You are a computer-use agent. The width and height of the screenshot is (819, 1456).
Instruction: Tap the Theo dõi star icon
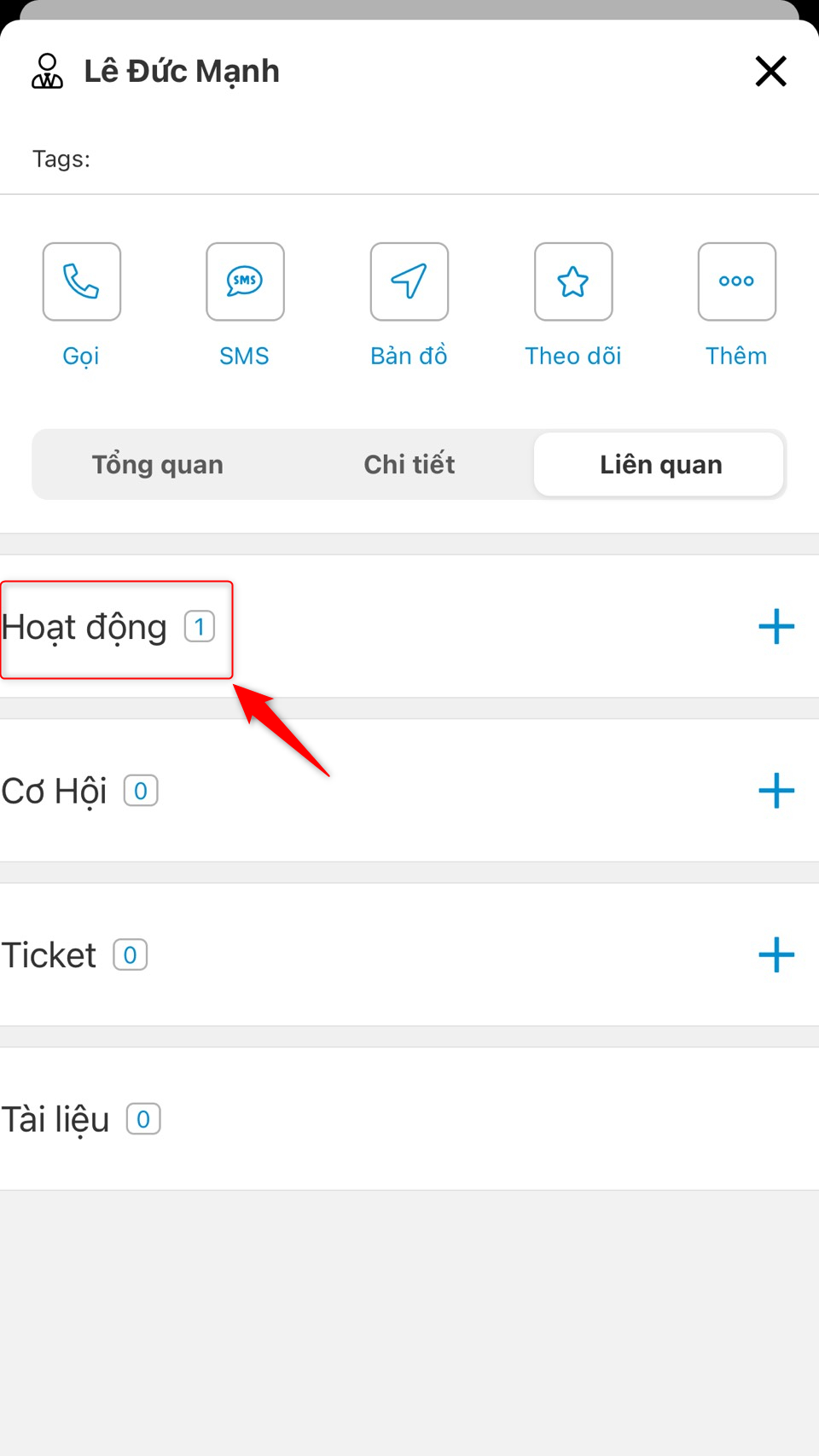(x=573, y=281)
